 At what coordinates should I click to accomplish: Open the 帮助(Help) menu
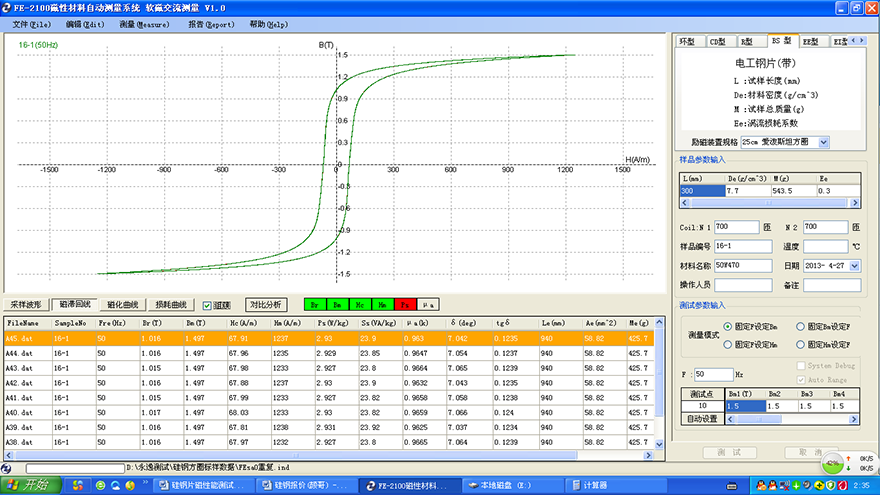[268, 25]
